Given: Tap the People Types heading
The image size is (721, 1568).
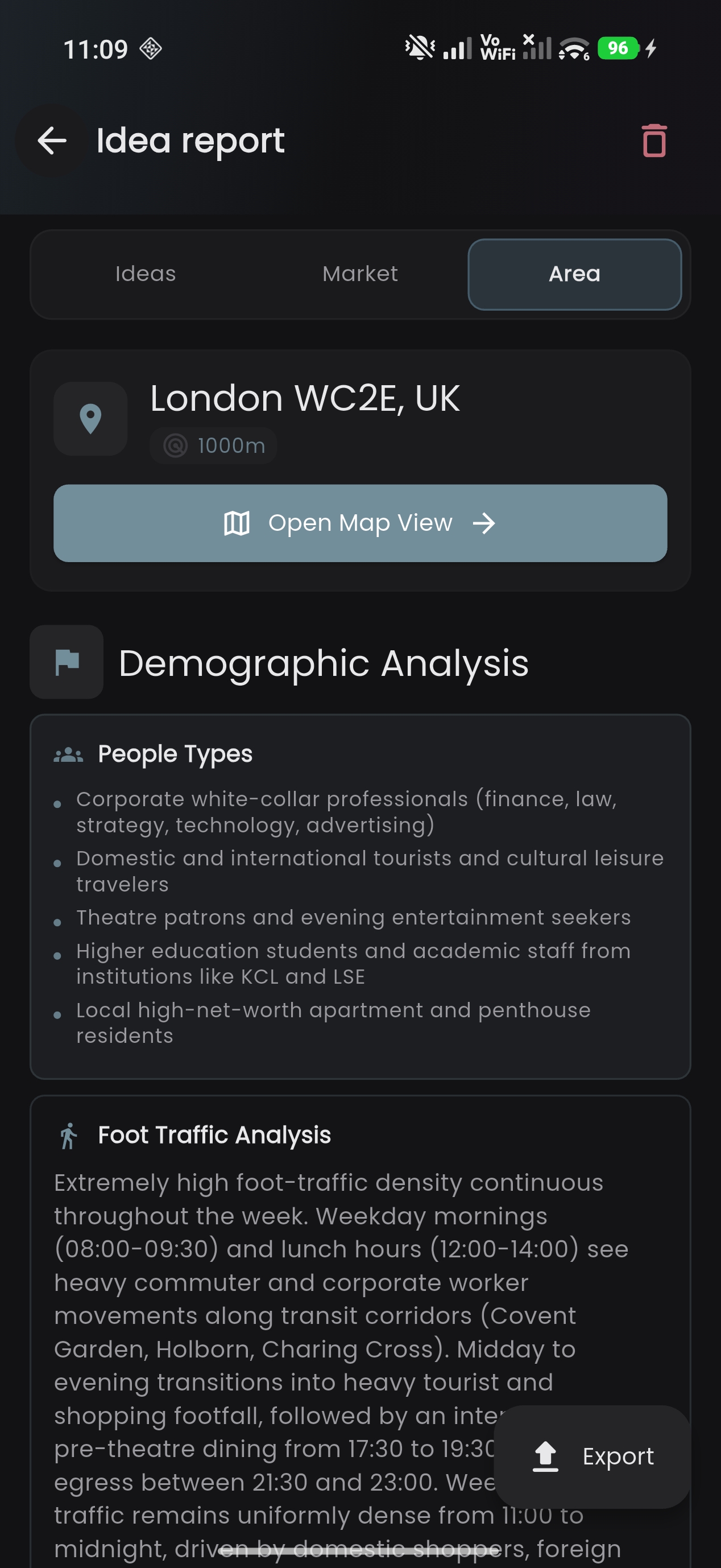Looking at the screenshot, I should (175, 754).
